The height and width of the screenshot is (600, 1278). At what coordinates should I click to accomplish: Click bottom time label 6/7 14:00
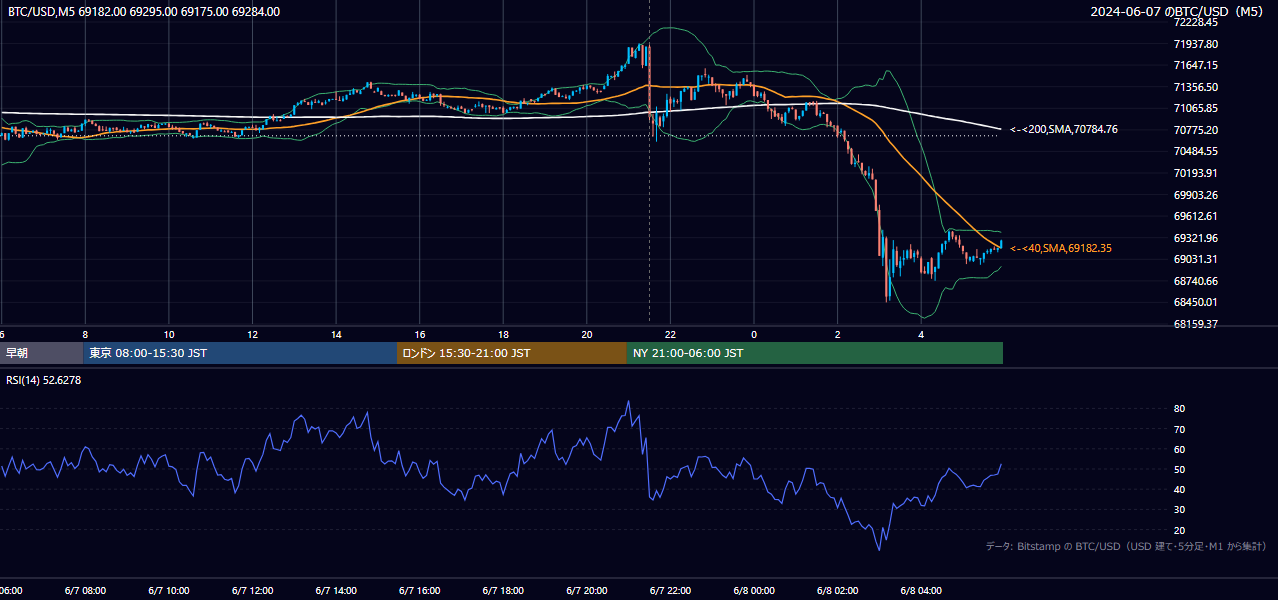336,591
